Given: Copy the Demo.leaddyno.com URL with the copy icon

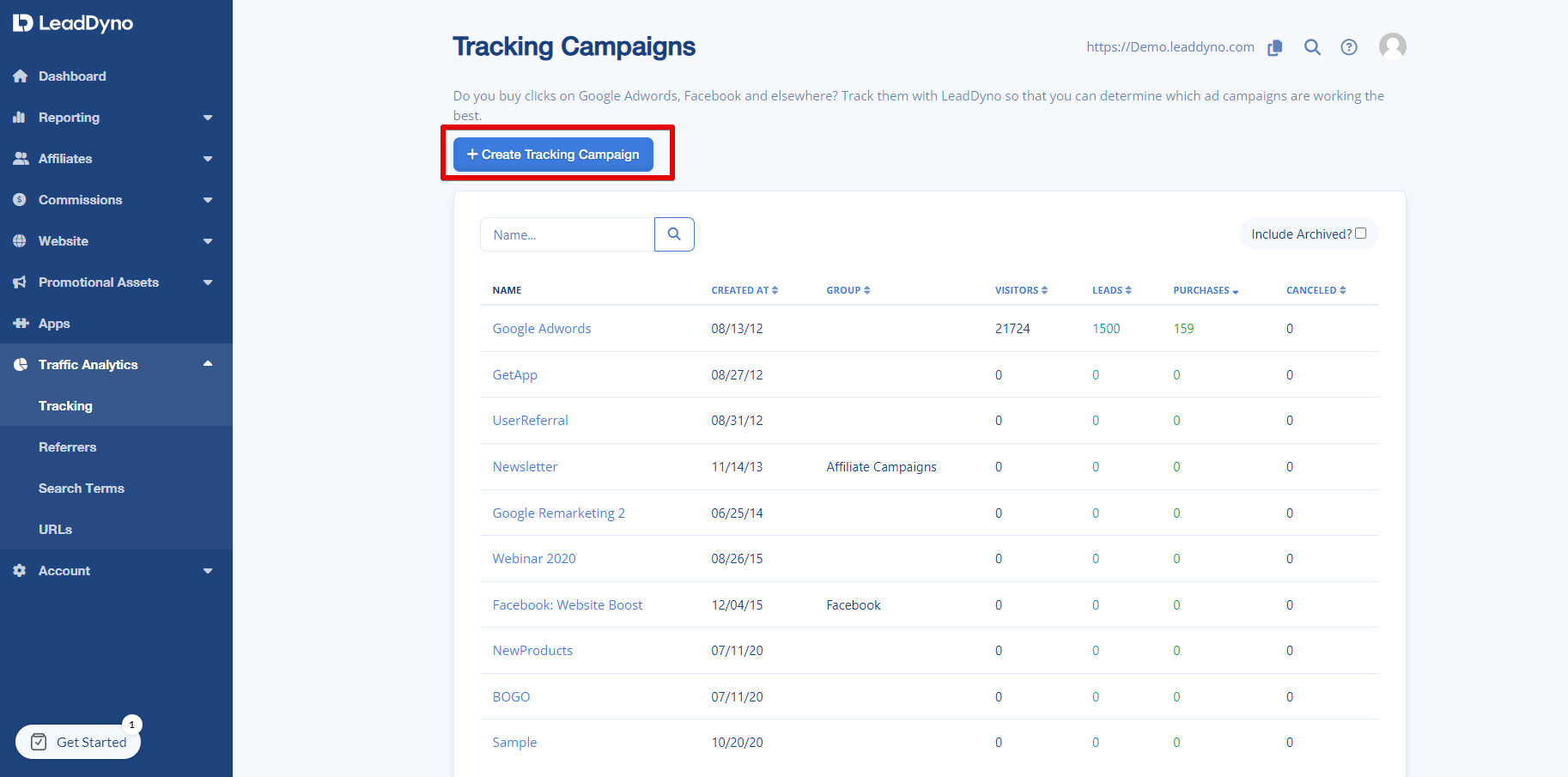Looking at the screenshot, I should [1275, 47].
